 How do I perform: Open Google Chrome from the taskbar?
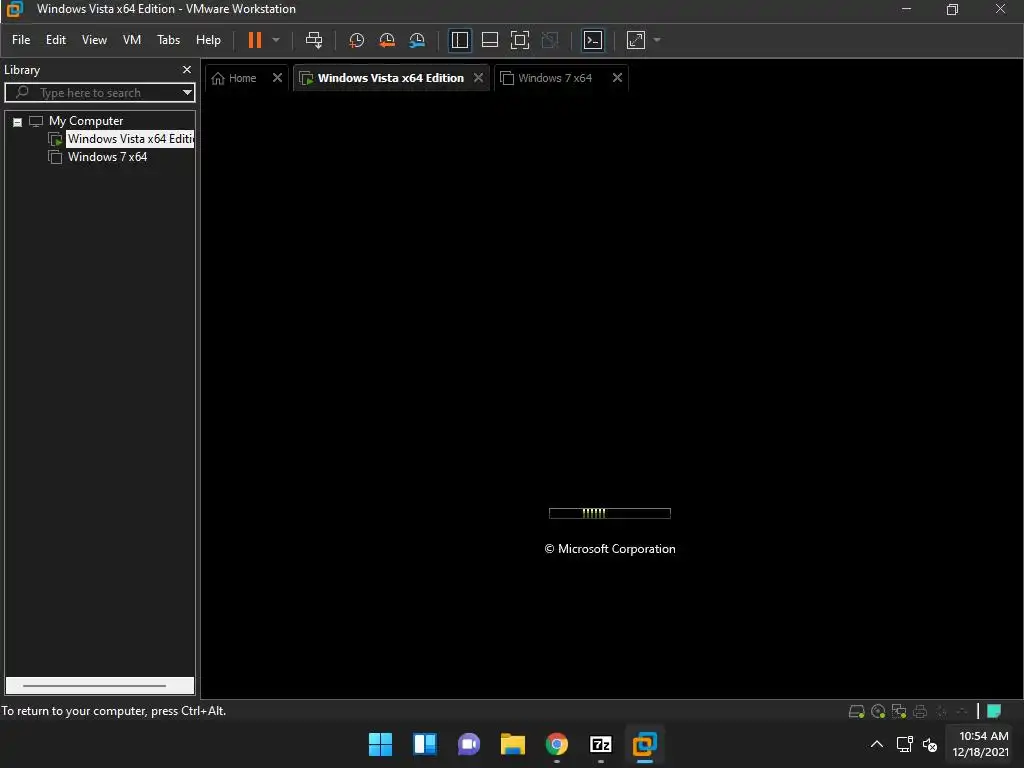coord(557,744)
